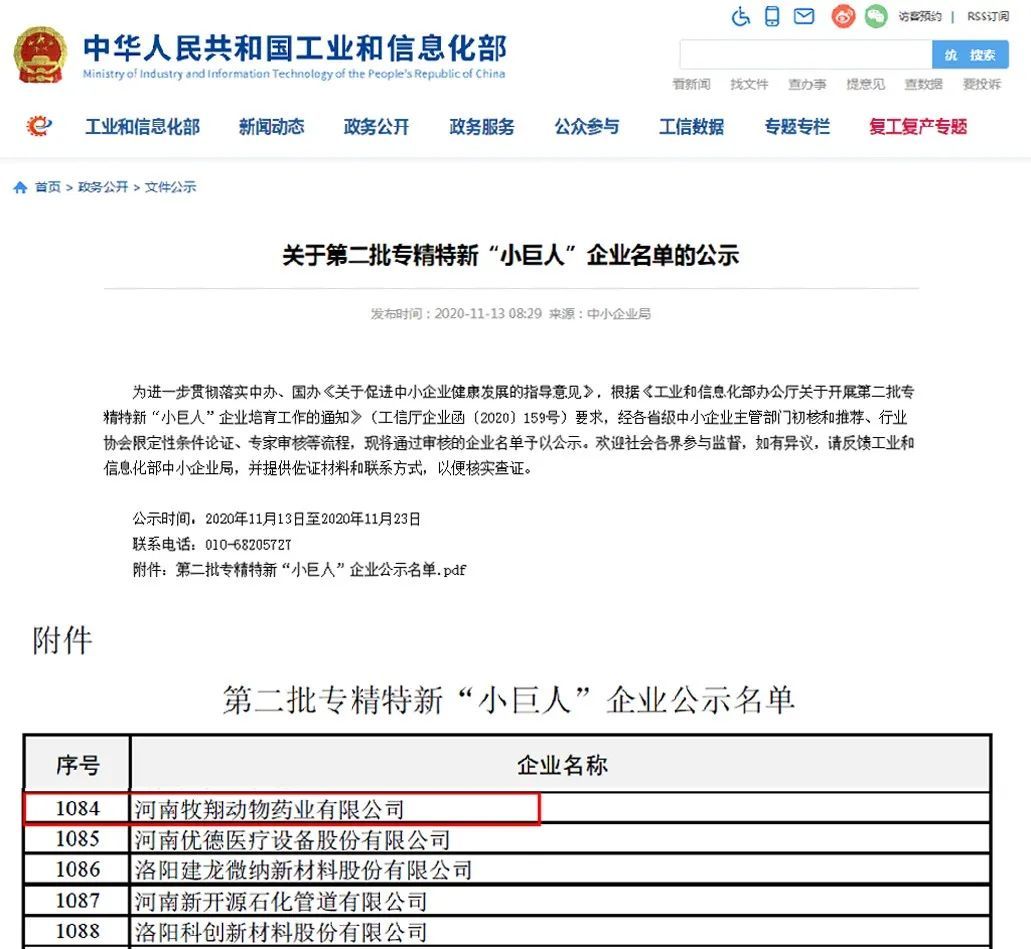Click the source text 来源：中小企业局
The width and height of the screenshot is (1031, 949).
tap(600, 314)
